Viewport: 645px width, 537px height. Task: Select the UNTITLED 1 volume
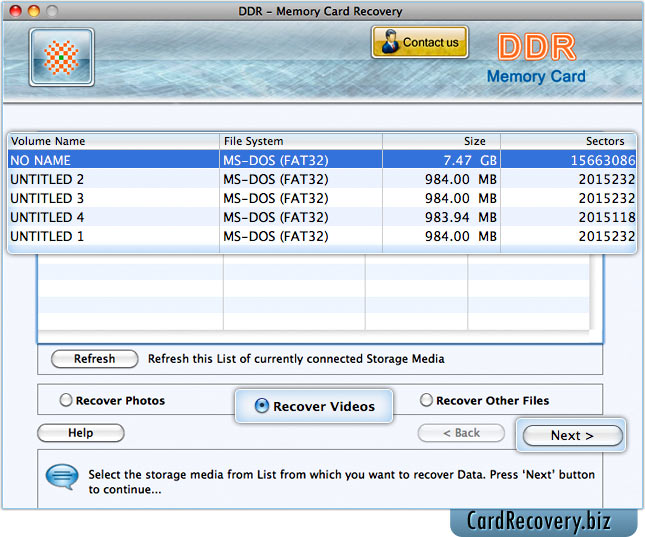tap(322, 236)
